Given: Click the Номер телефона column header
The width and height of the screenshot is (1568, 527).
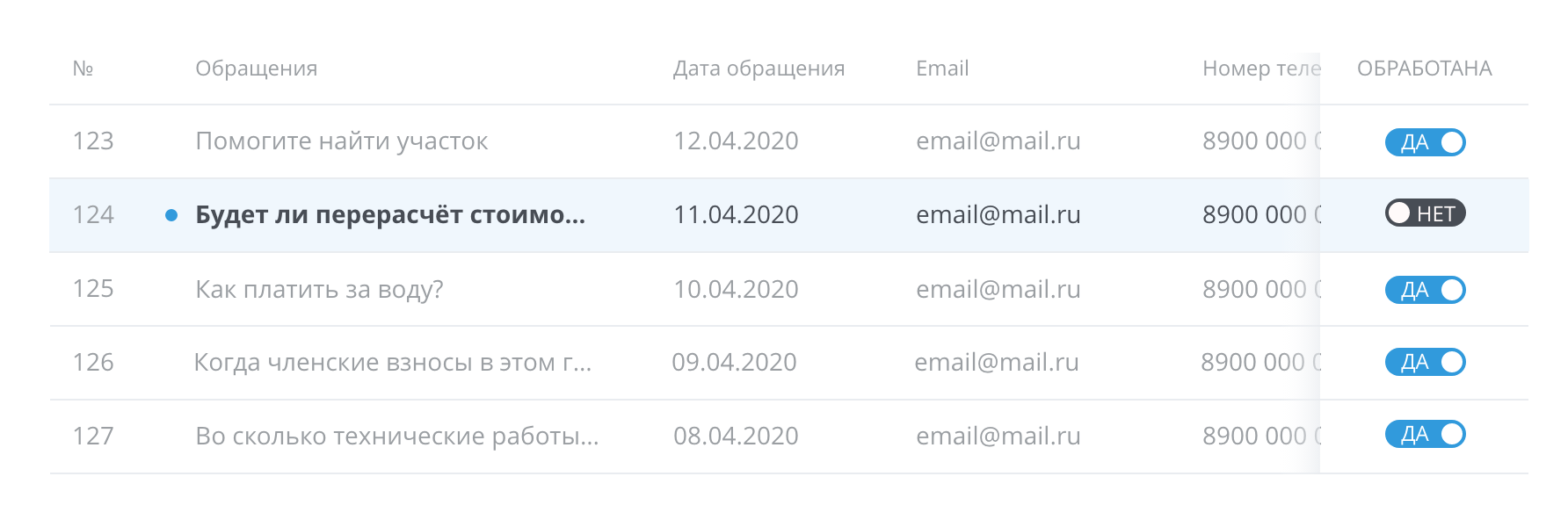Looking at the screenshot, I should coord(1260,69).
